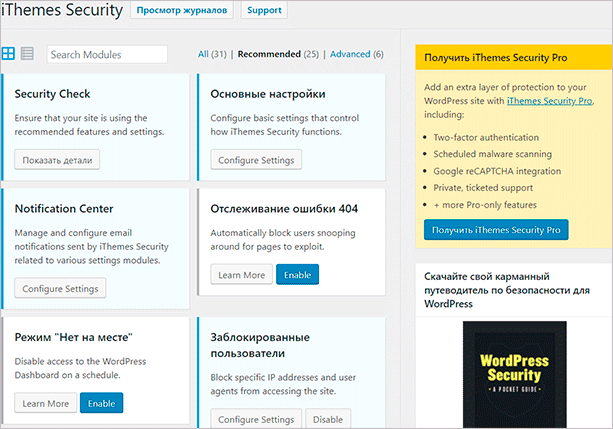Viewport: 613px width, 429px height.
Task: Open WordPress Security pocket guide cover
Action: [x=514, y=374]
